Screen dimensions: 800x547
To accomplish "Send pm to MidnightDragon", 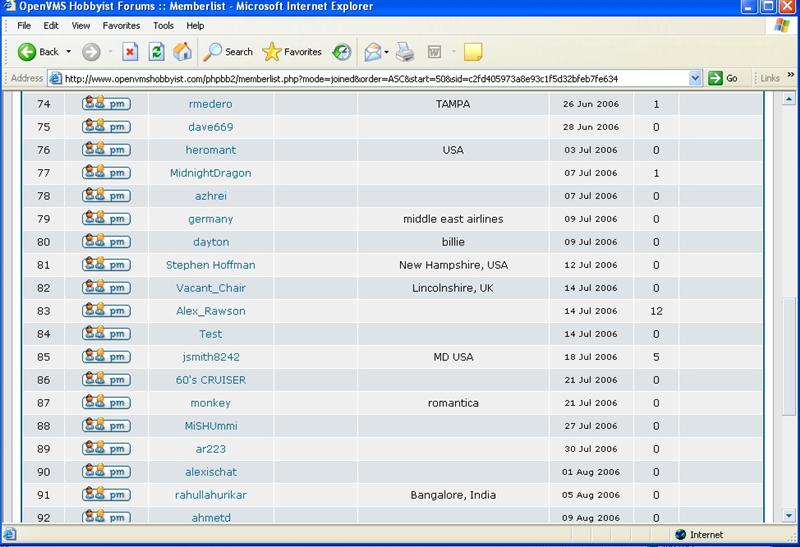I will (106, 172).
